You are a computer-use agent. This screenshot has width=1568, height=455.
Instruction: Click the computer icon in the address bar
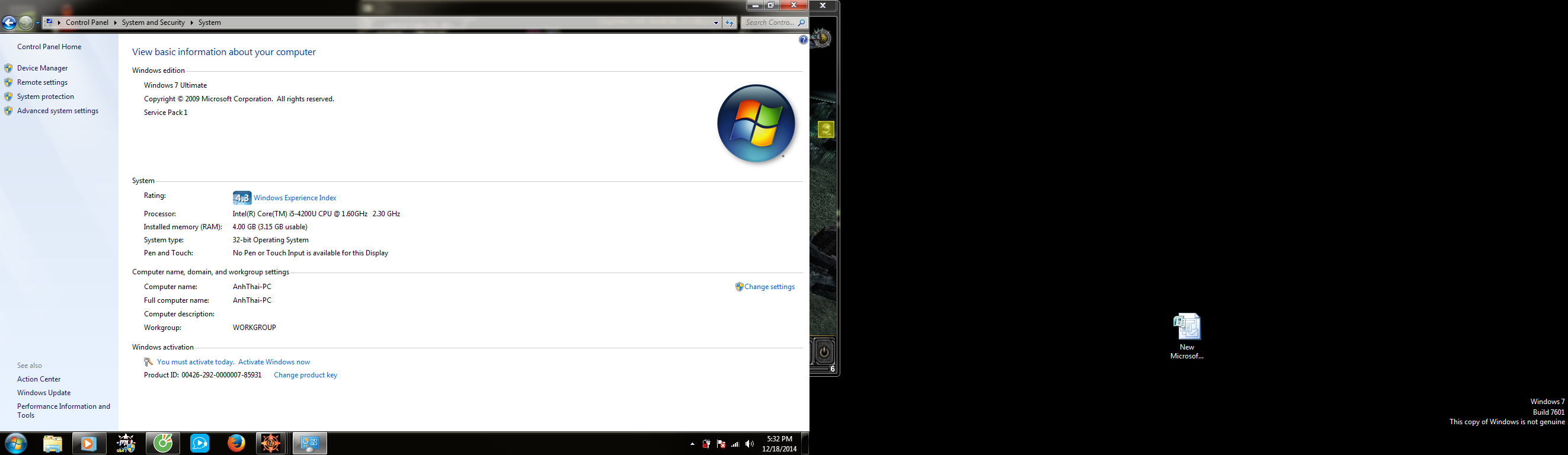coord(49,23)
